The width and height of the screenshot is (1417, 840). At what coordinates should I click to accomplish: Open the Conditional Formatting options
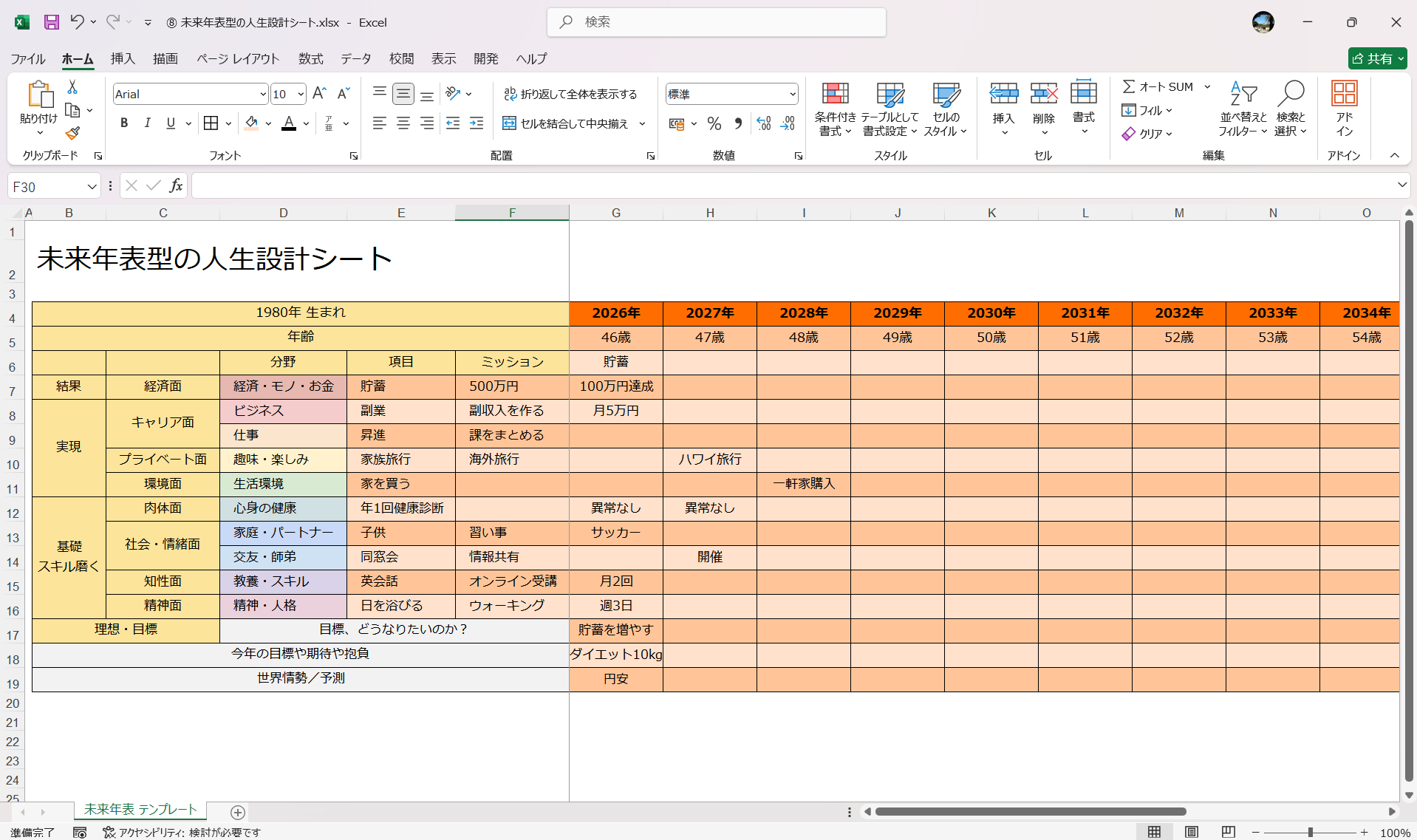tap(835, 109)
